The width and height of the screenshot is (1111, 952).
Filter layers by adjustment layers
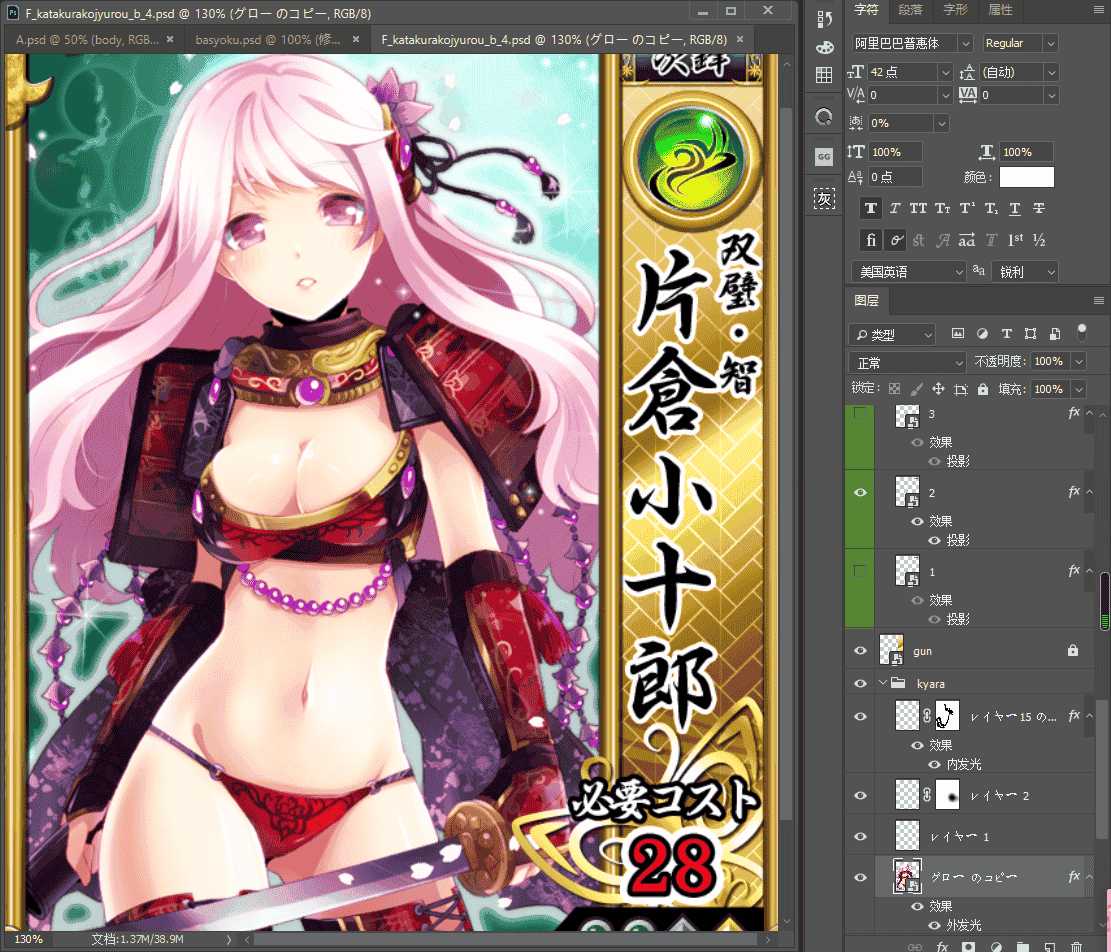[x=982, y=334]
